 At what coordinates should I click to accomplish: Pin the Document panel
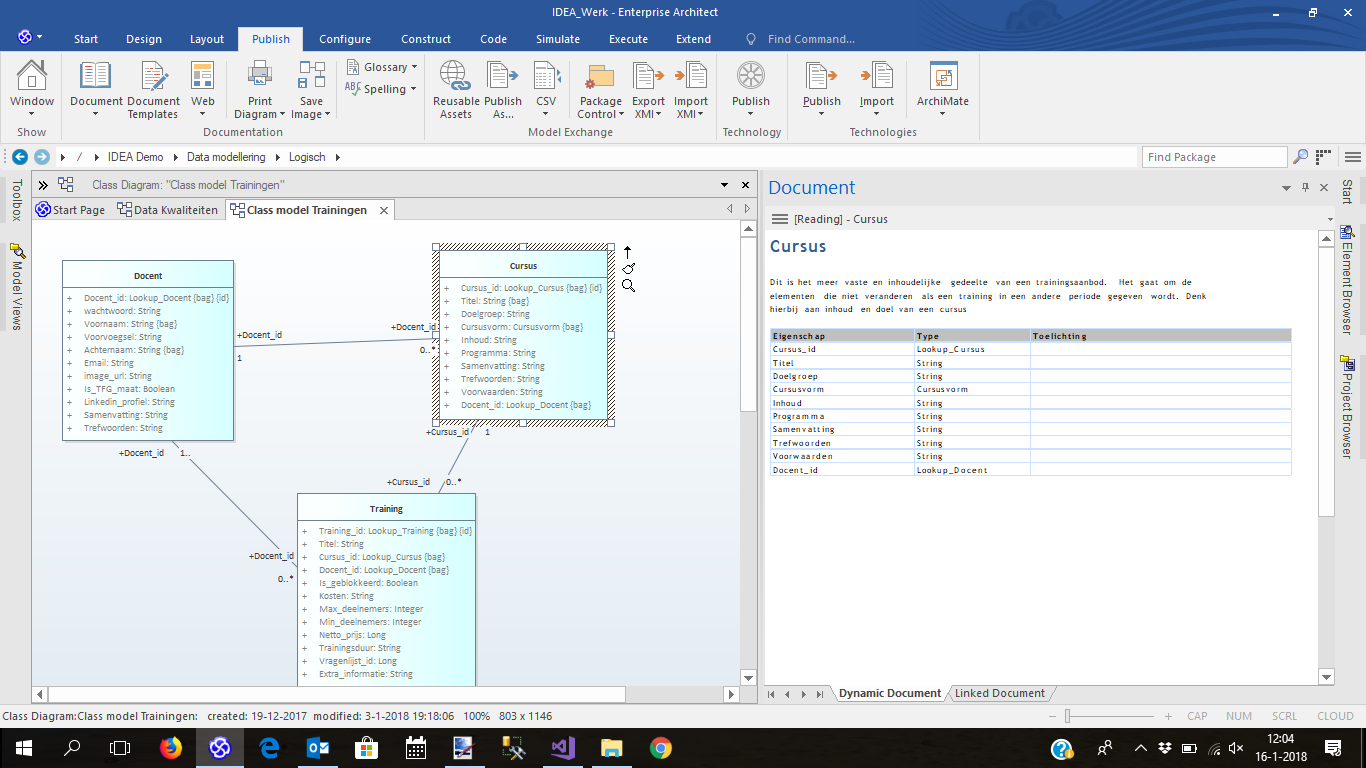tap(1305, 188)
